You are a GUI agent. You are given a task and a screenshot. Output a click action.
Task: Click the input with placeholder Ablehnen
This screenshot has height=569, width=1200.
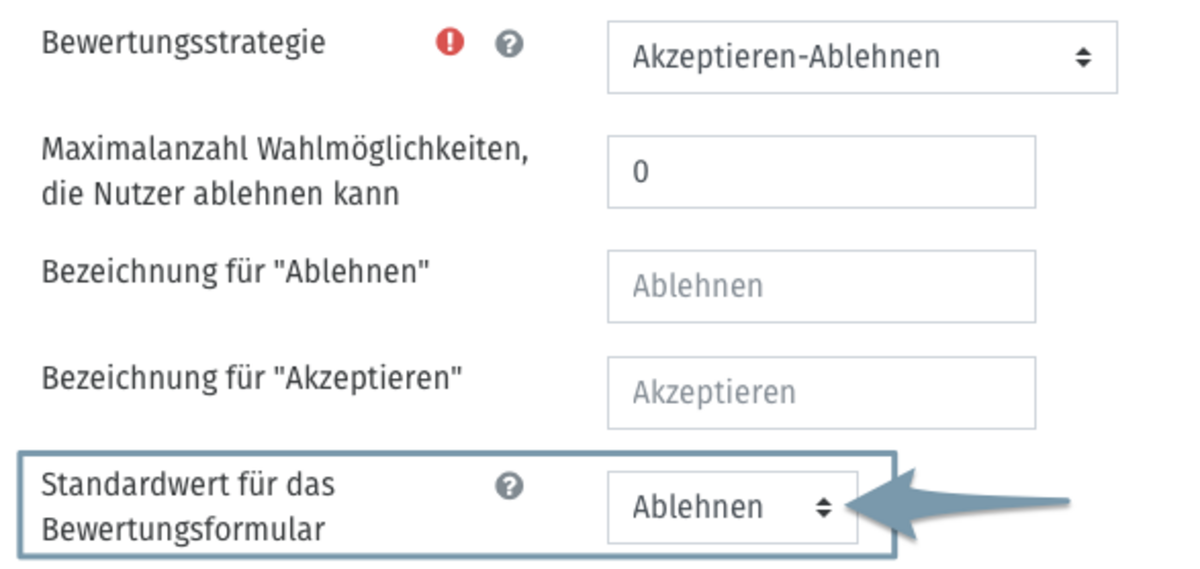click(x=821, y=286)
